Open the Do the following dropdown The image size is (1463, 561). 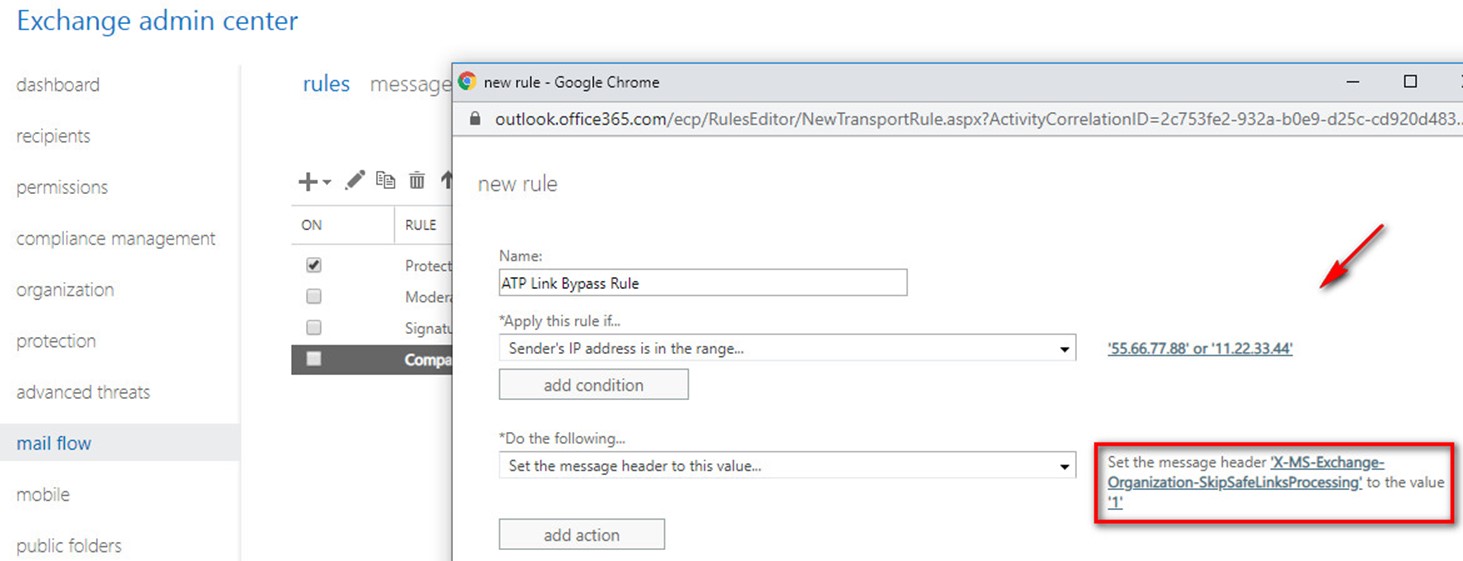point(787,466)
